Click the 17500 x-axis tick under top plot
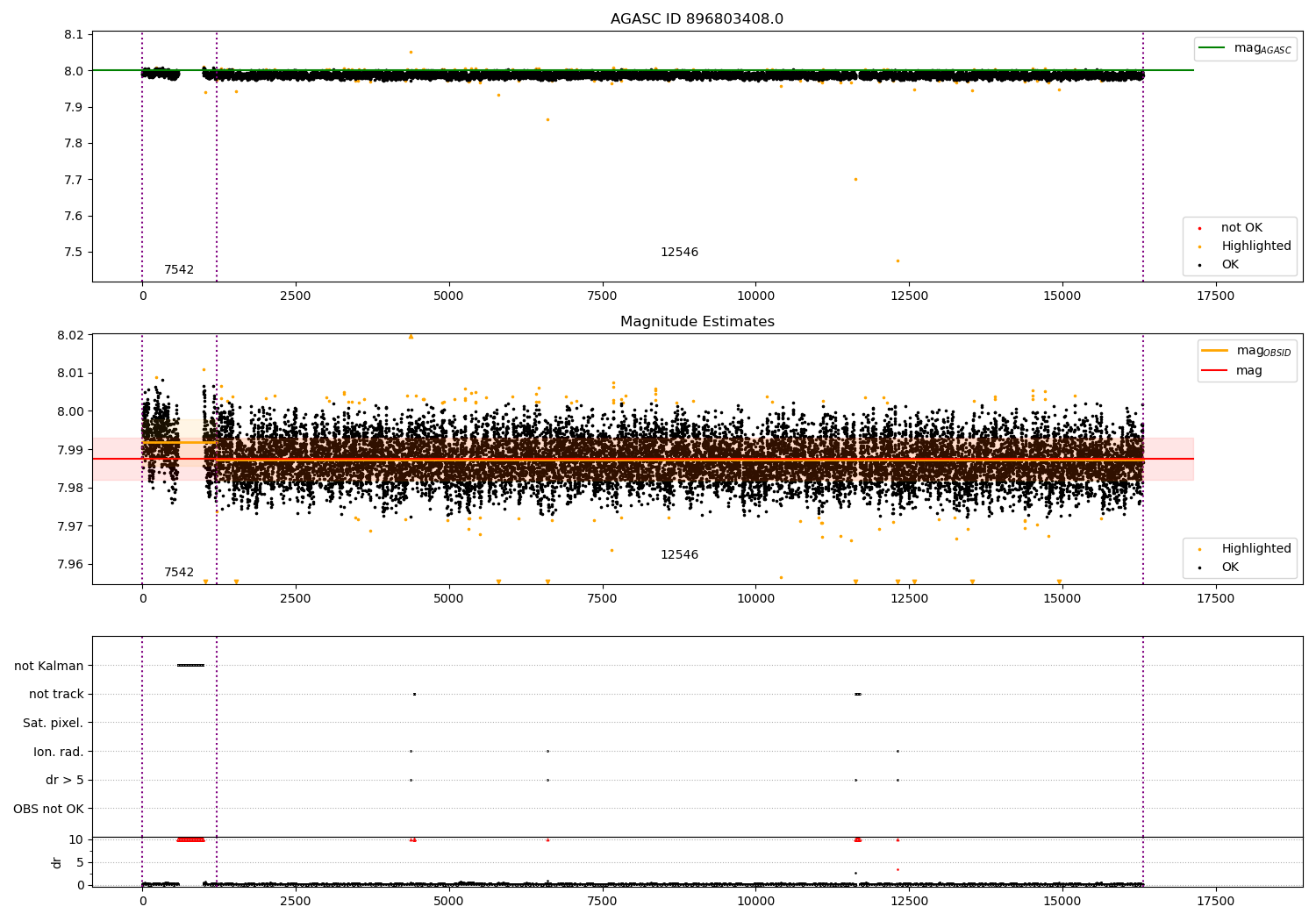Screen dimensions: 1316x921 coord(1215,296)
